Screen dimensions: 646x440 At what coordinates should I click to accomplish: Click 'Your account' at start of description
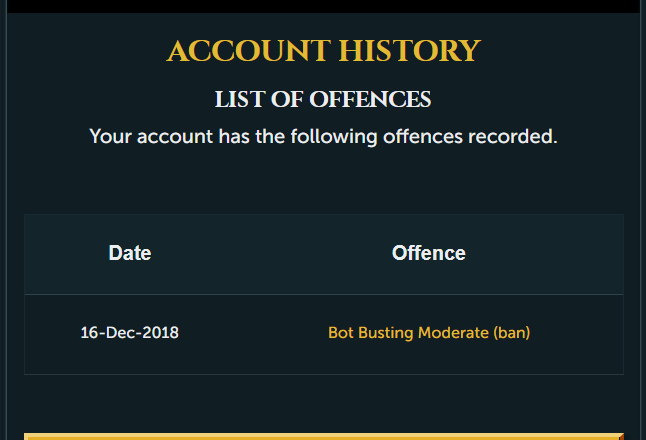pyautogui.click(x=151, y=137)
